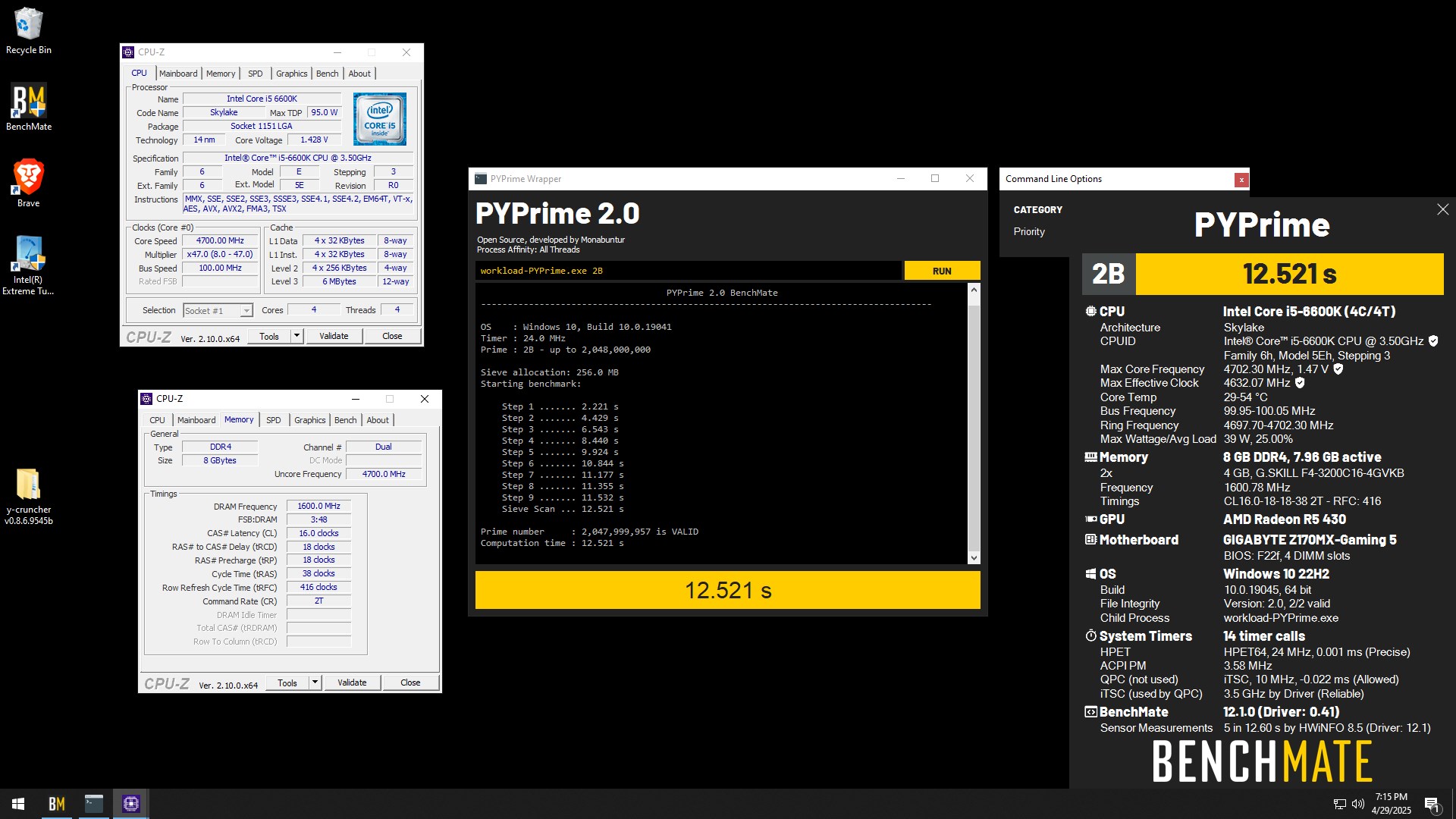
Task: Click the PYPrime output scrollbar track
Action: [974, 425]
